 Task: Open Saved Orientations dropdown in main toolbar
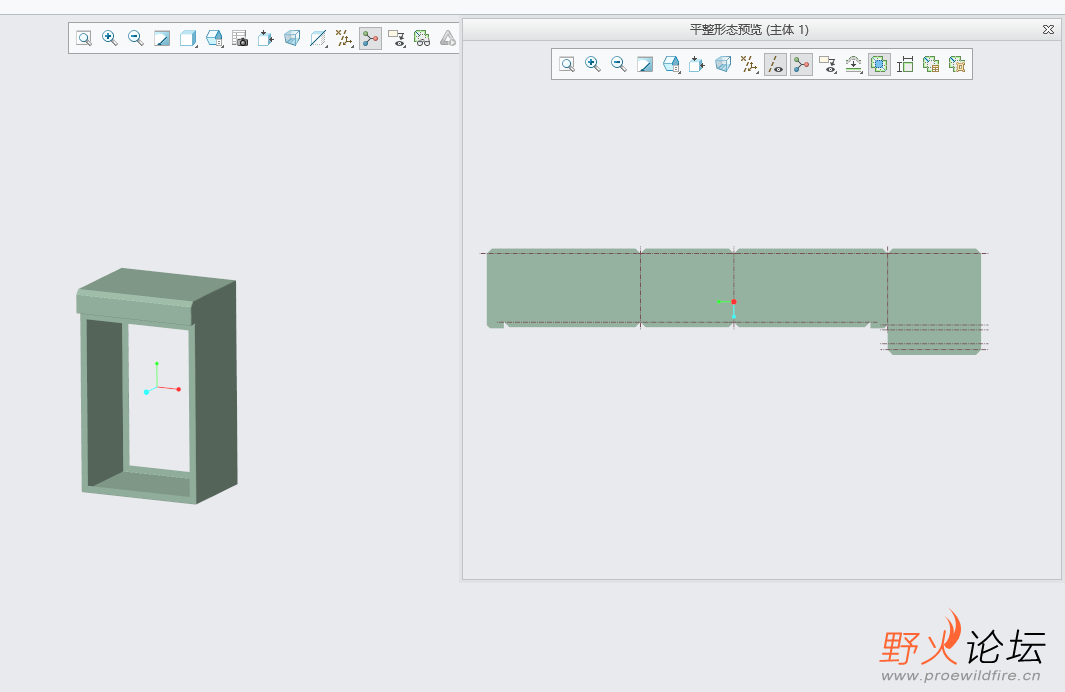click(215, 38)
